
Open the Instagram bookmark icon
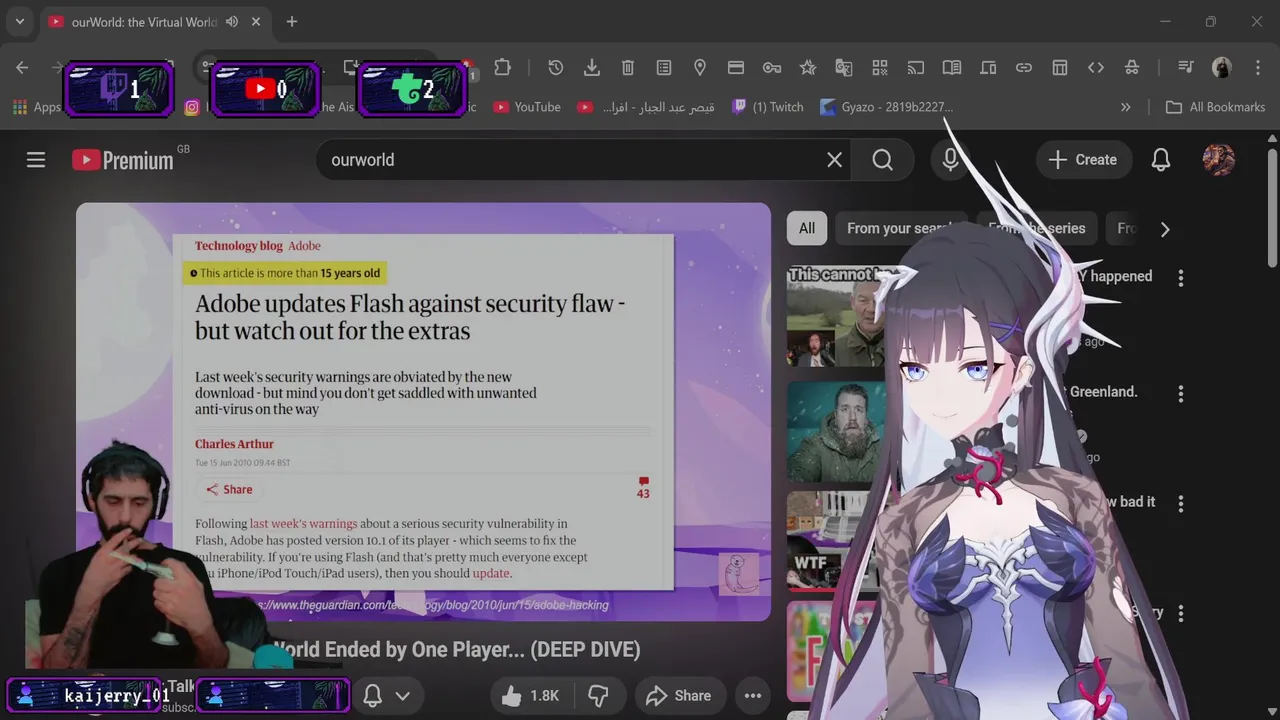(191, 107)
